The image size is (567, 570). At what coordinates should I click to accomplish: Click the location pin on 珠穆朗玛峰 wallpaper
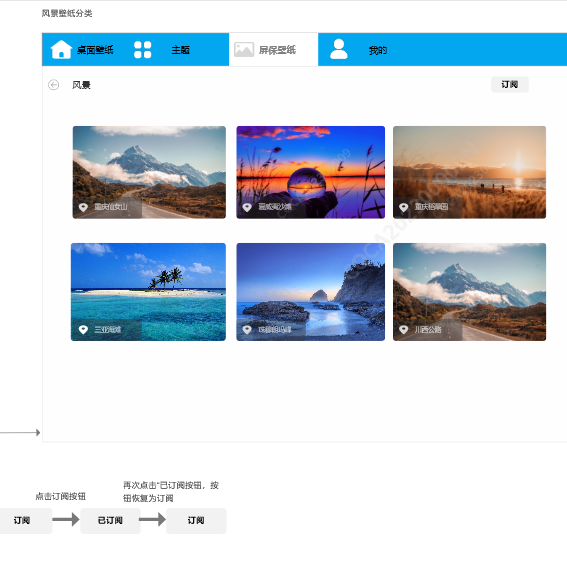tap(247, 330)
